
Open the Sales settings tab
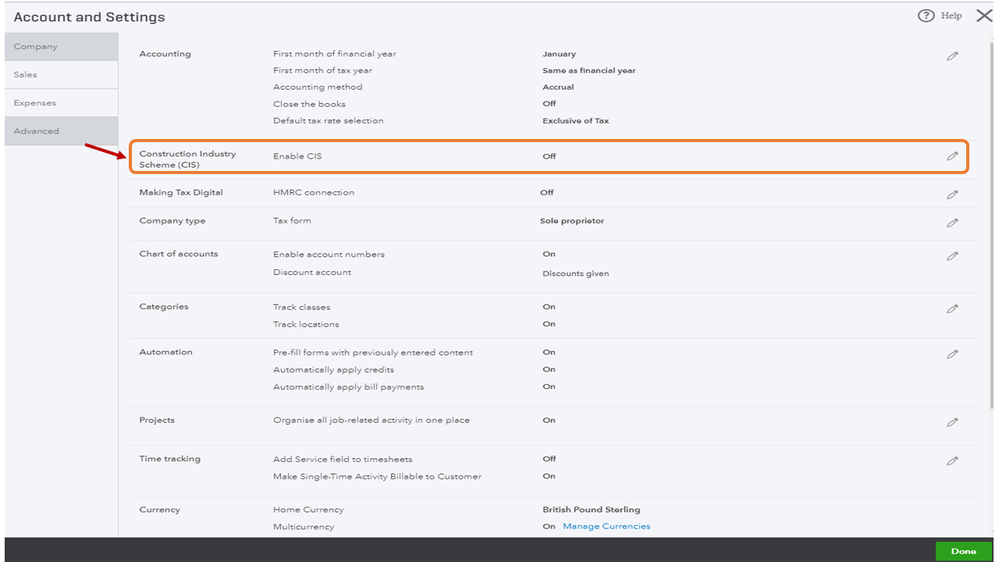(26, 75)
